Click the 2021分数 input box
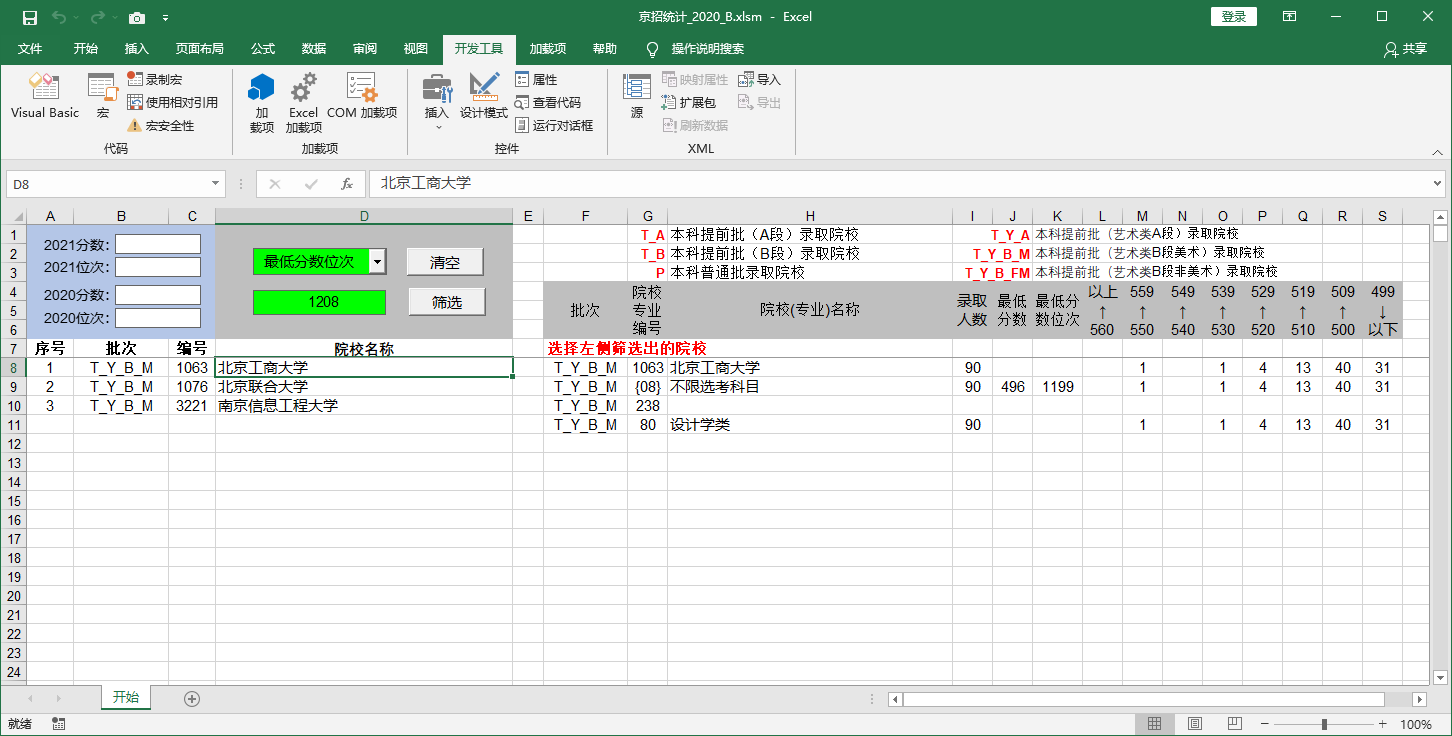The image size is (1452, 736). click(158, 244)
